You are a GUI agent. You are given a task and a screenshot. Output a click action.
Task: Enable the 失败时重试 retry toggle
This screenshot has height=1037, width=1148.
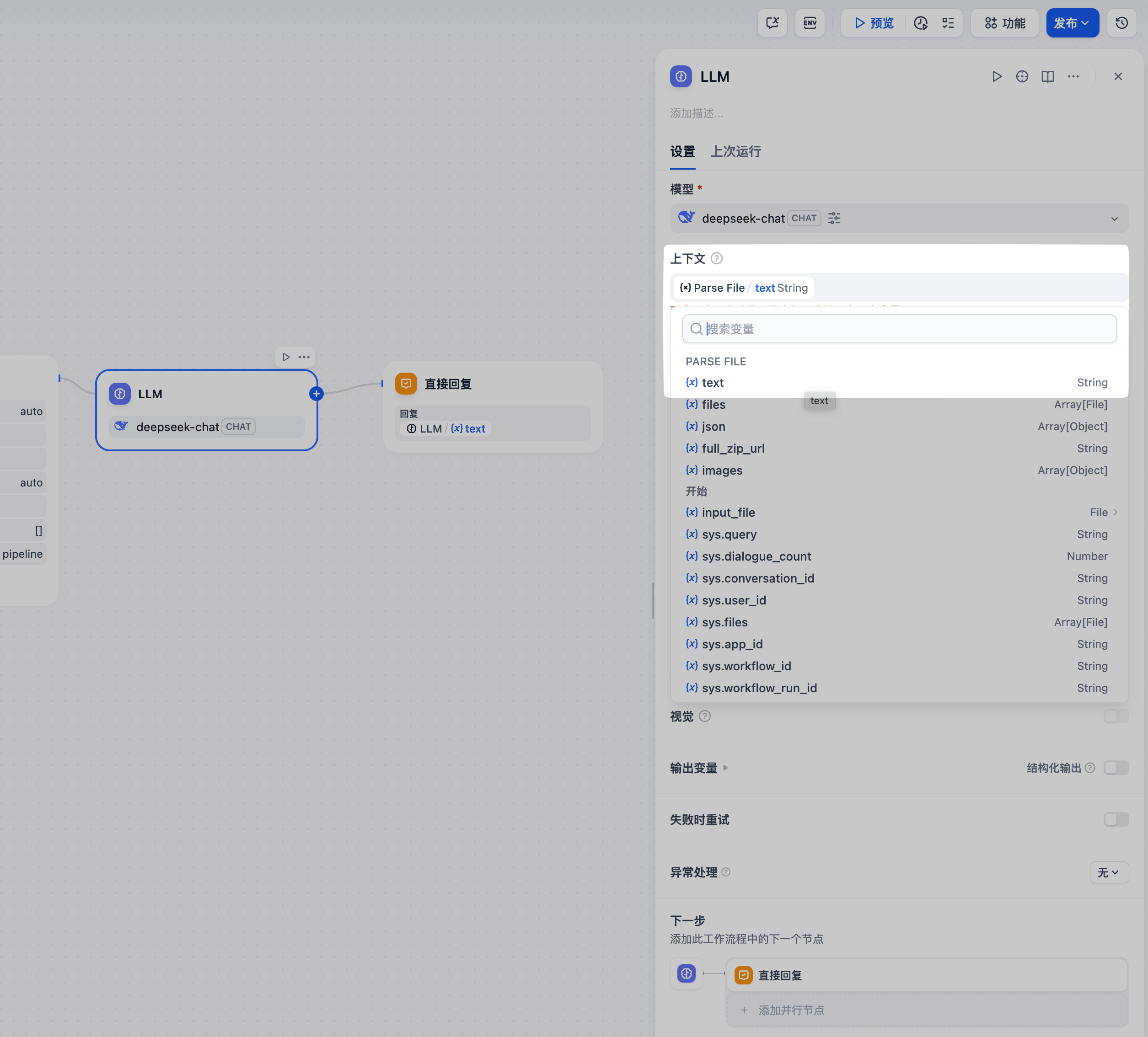point(1116,819)
